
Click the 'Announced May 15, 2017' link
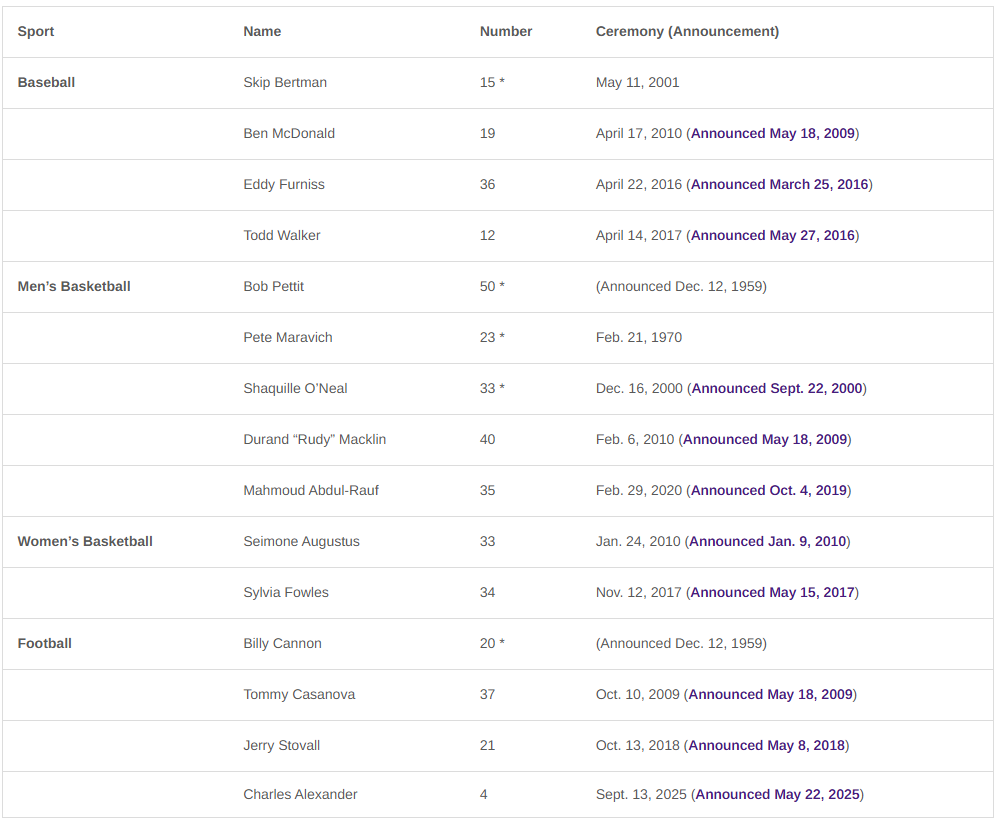click(772, 592)
